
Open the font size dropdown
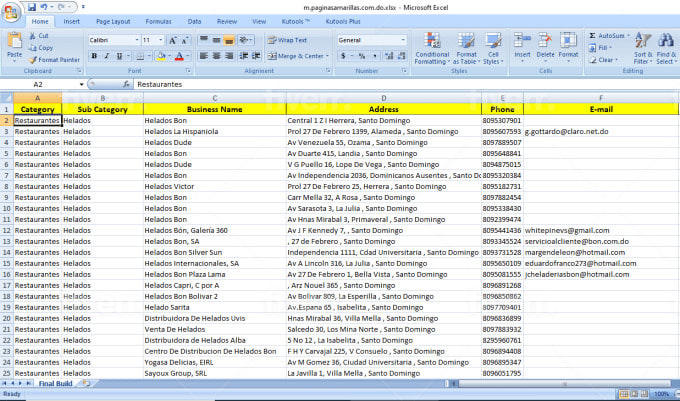pyautogui.click(x=160, y=40)
